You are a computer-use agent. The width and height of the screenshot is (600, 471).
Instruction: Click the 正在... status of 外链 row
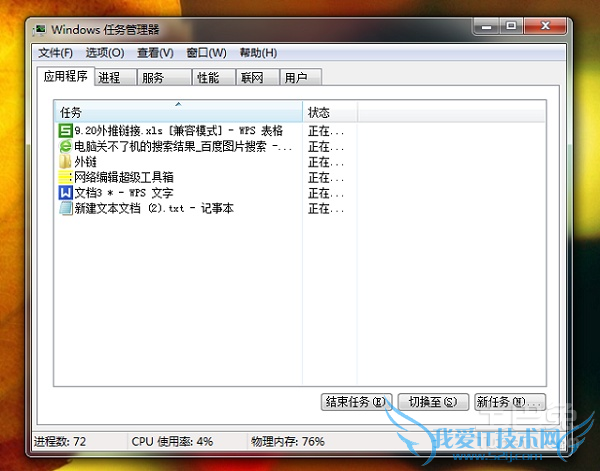[326, 162]
